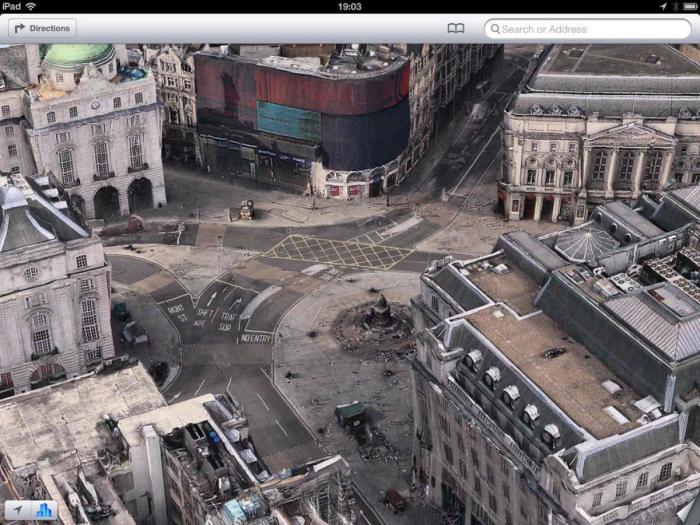700x525 pixels.
Task: Click the Search or Address field
Action: [590, 29]
